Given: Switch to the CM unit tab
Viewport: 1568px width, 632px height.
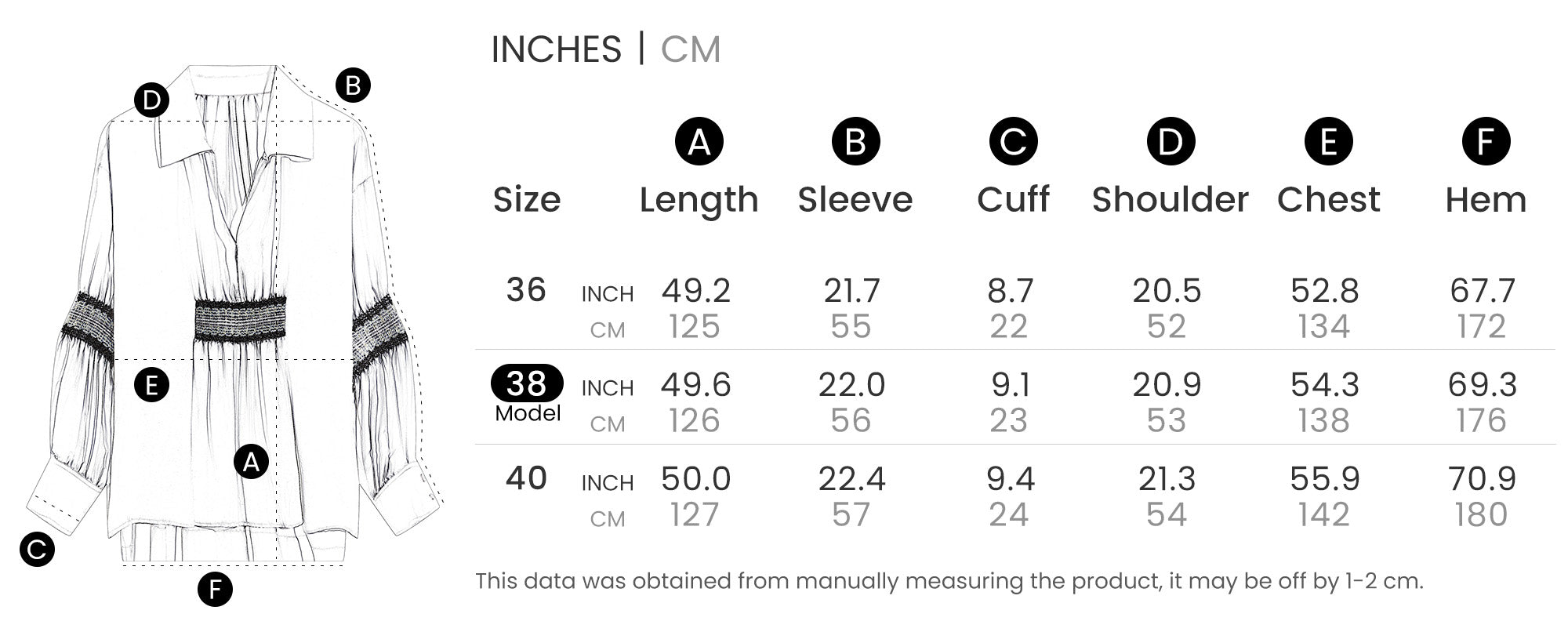Looking at the screenshot, I should [x=690, y=49].
